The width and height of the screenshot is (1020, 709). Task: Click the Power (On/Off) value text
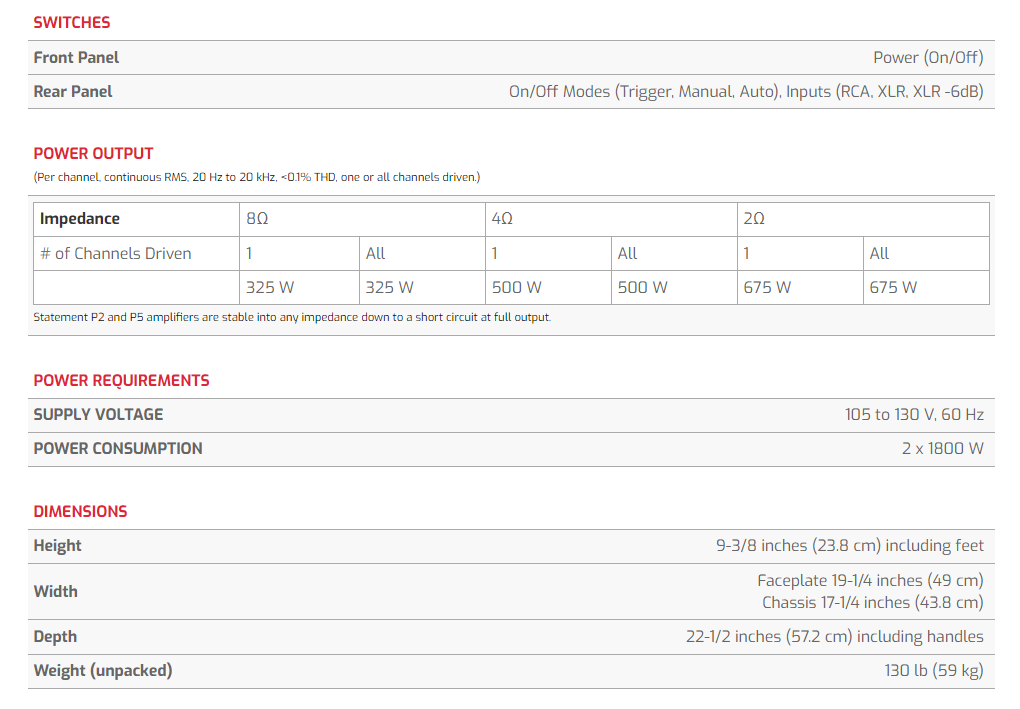pos(927,57)
